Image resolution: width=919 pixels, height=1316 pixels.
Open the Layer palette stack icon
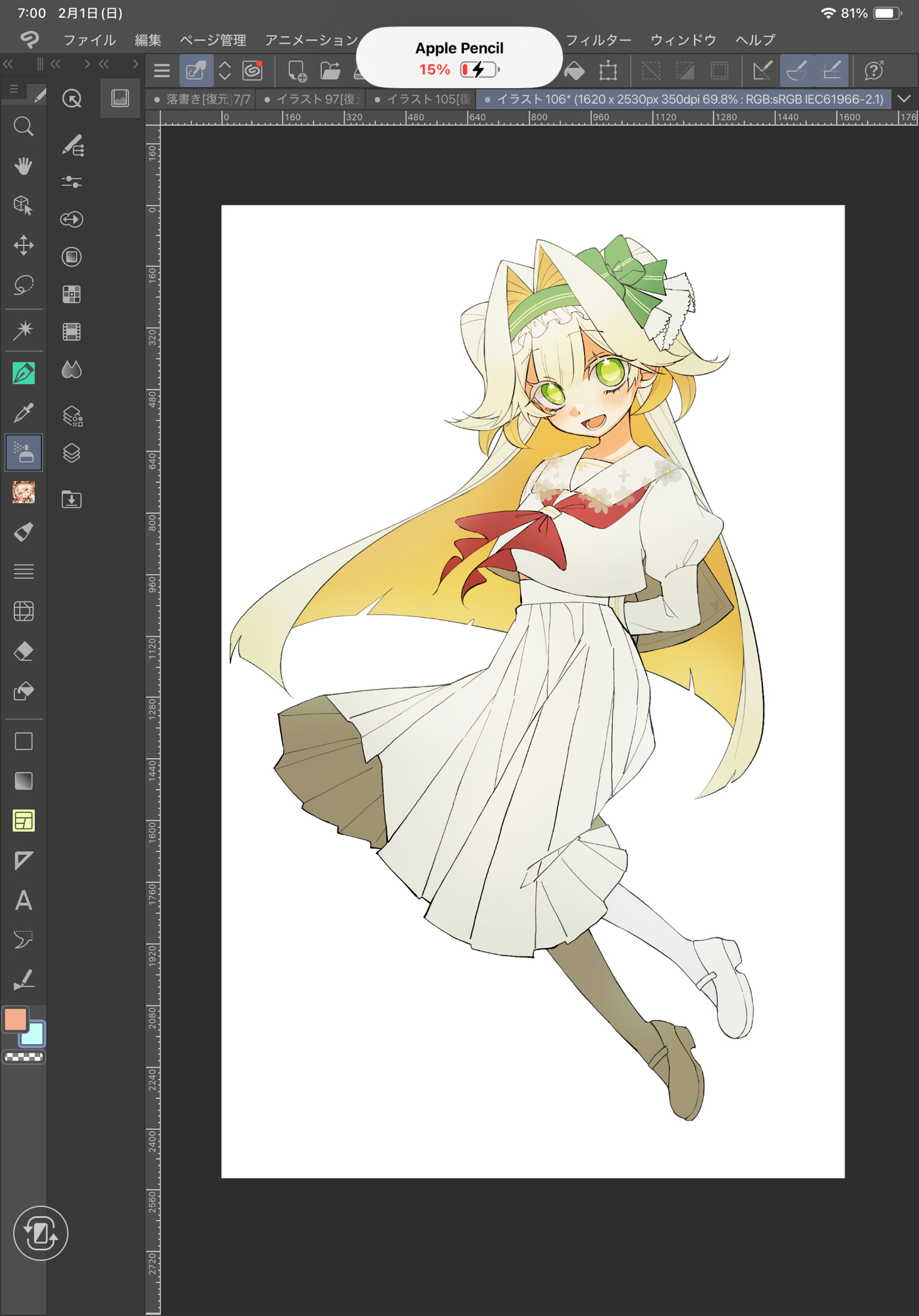click(72, 453)
